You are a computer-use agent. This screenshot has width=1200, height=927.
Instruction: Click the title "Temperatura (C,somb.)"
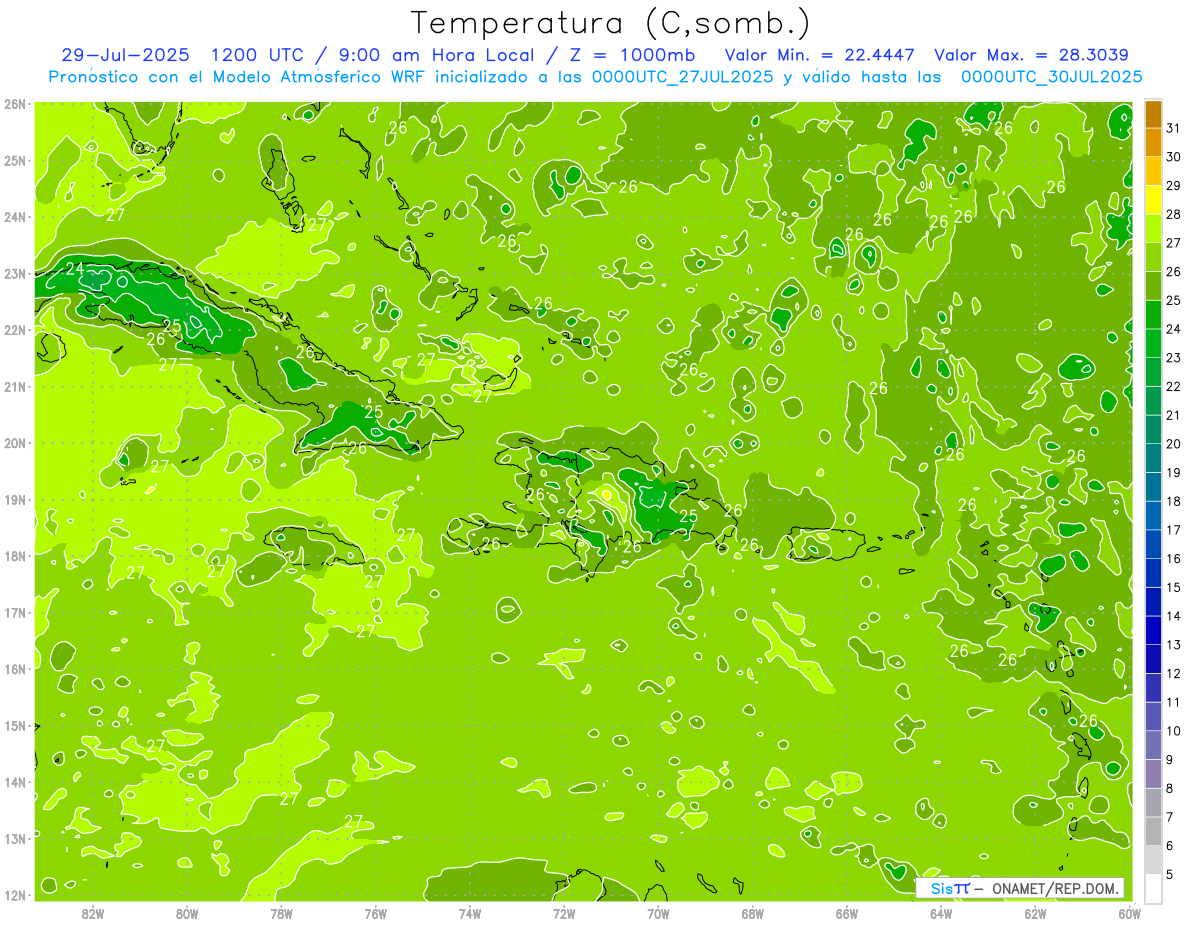(x=611, y=23)
